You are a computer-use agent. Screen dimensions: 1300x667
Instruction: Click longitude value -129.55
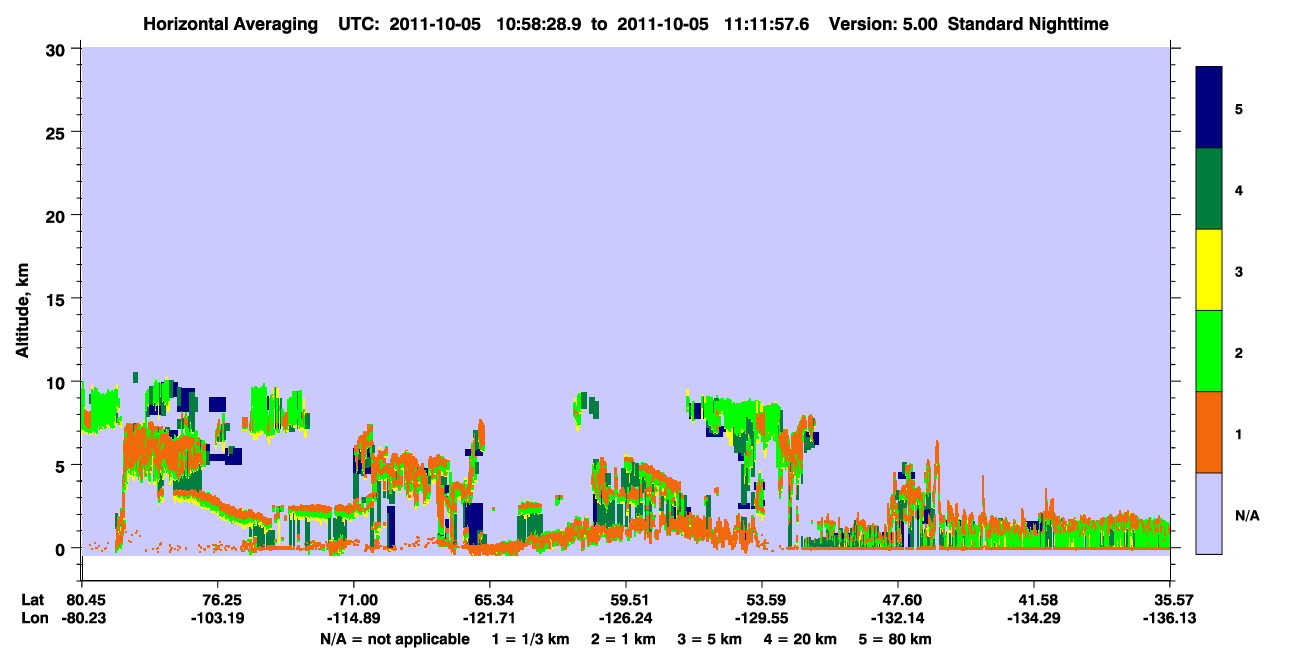coord(762,618)
